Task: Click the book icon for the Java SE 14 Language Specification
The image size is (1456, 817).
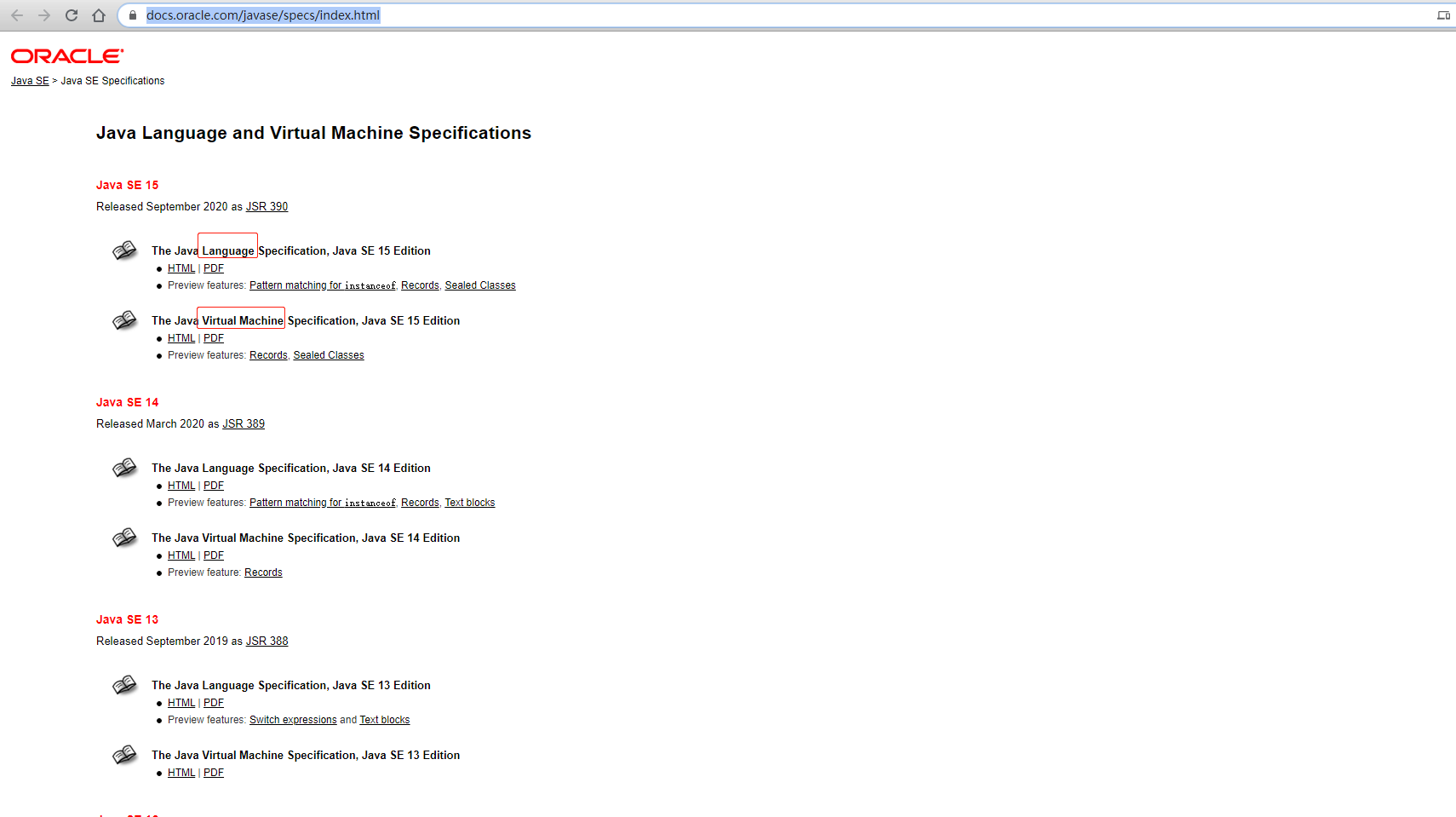Action: click(124, 468)
